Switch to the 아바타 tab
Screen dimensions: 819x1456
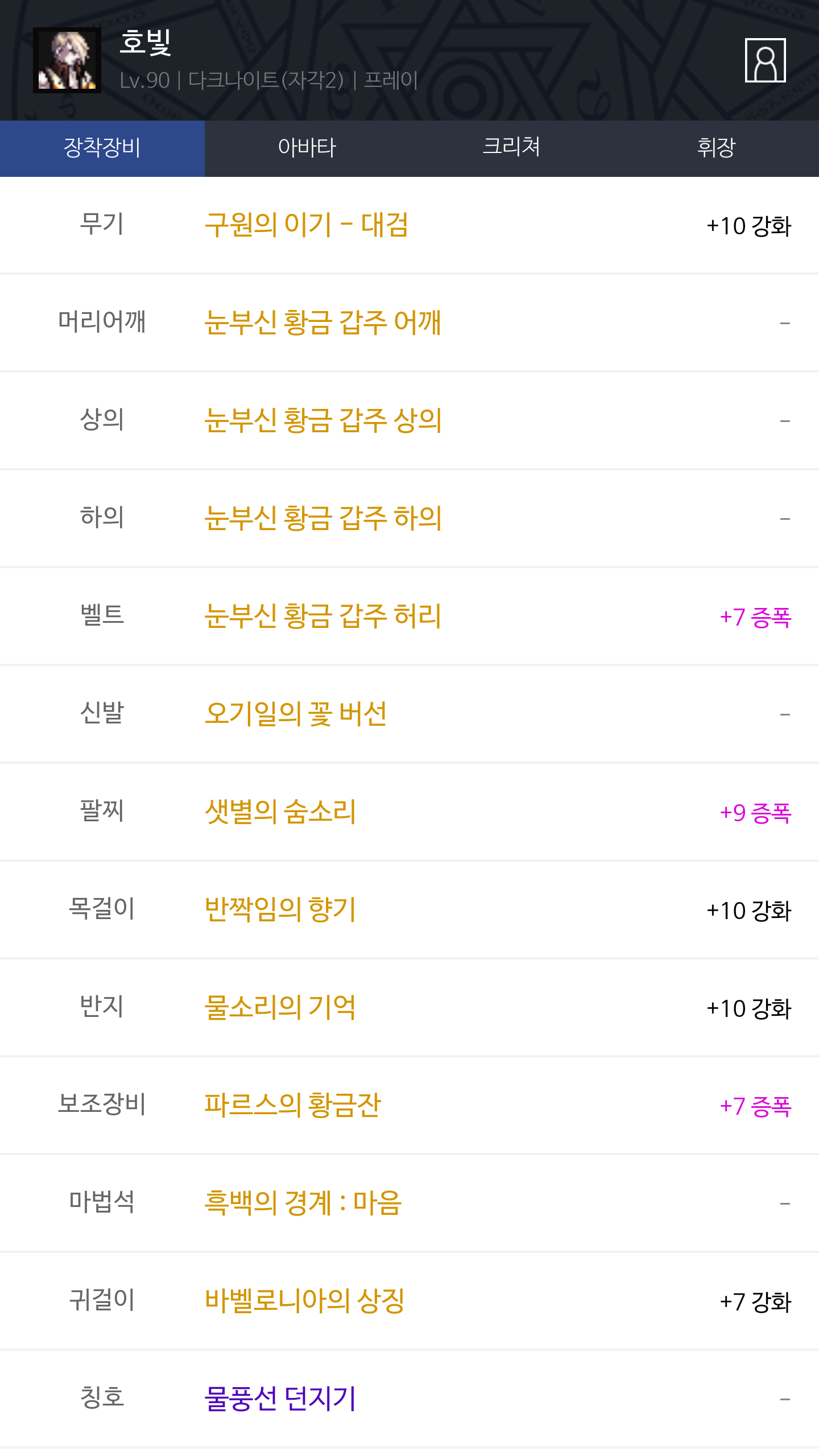(307, 148)
